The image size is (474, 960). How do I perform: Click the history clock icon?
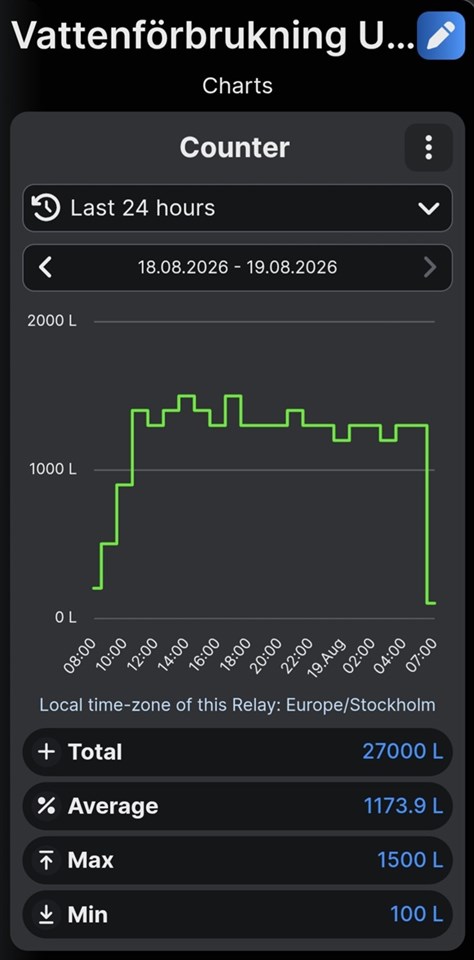click(x=46, y=208)
